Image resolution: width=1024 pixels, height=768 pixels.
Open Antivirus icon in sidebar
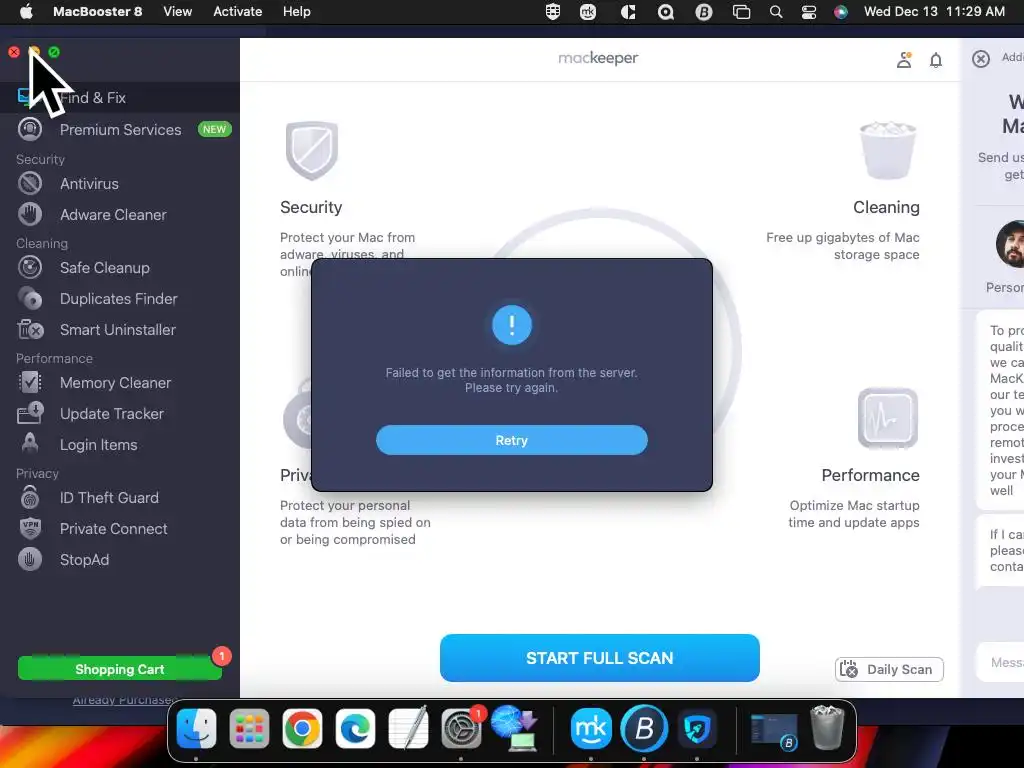point(30,184)
